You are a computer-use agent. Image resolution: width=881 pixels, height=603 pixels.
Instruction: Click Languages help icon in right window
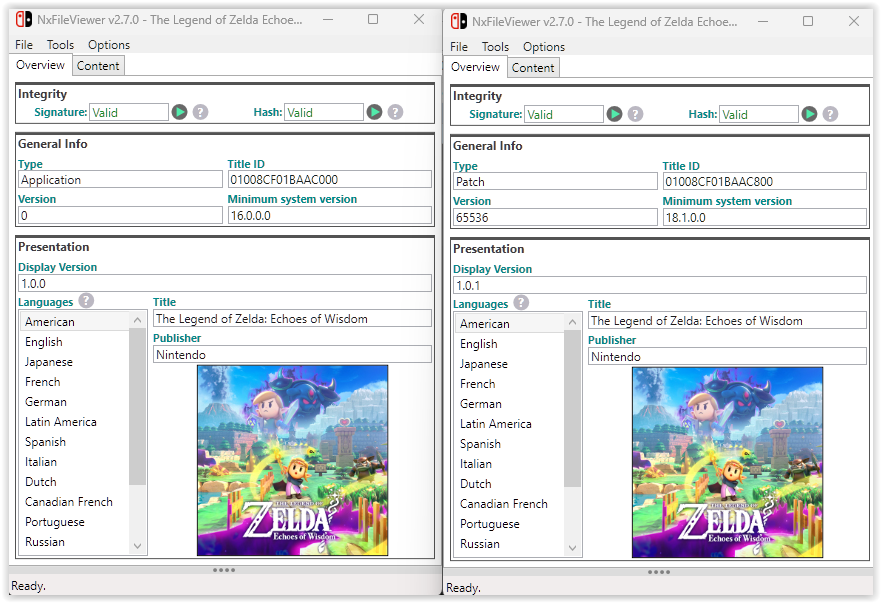521,303
